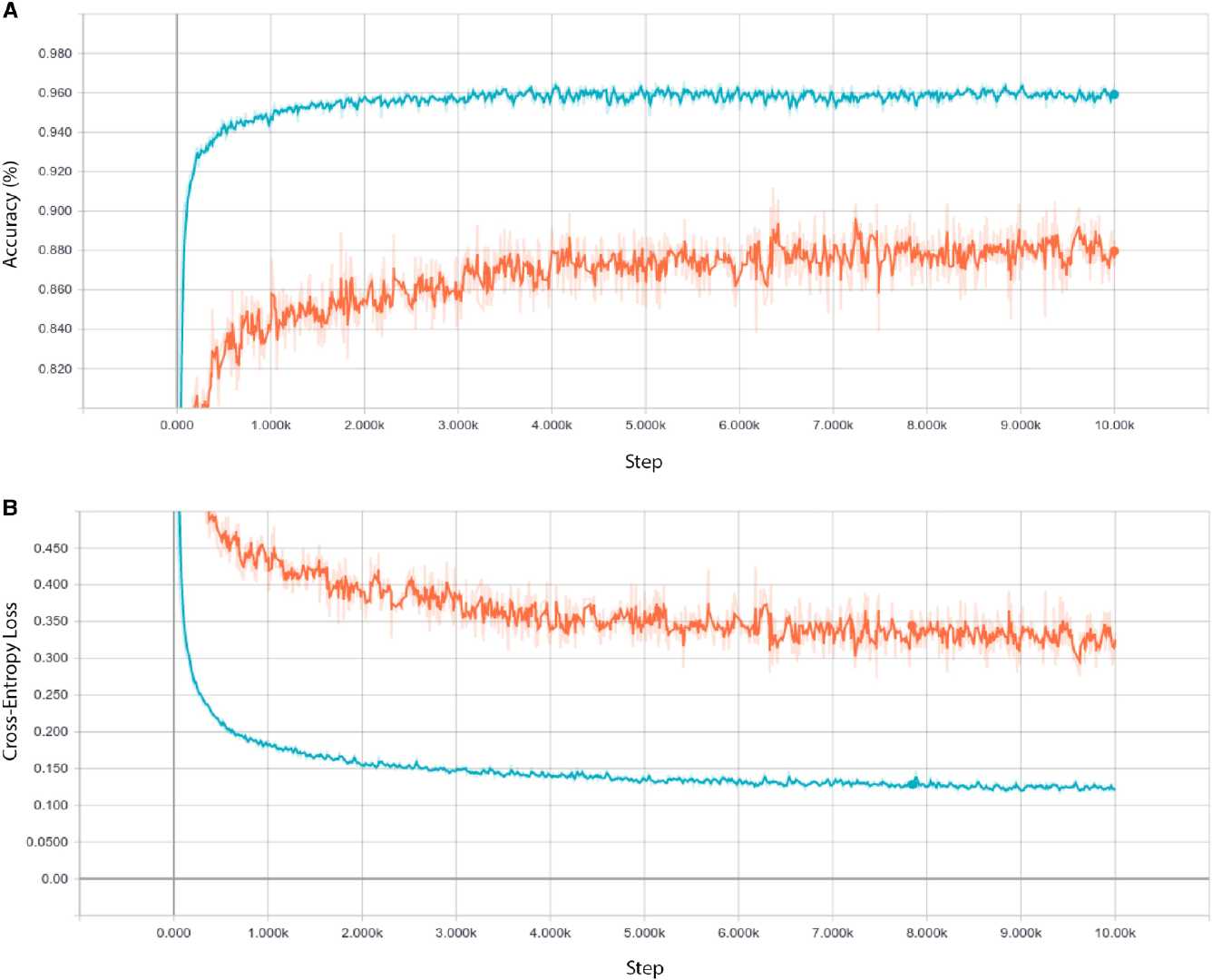This screenshot has height=980, width=1212.
Task: Click the 0.820 tick on accuracy axis
Action: coord(54,368)
